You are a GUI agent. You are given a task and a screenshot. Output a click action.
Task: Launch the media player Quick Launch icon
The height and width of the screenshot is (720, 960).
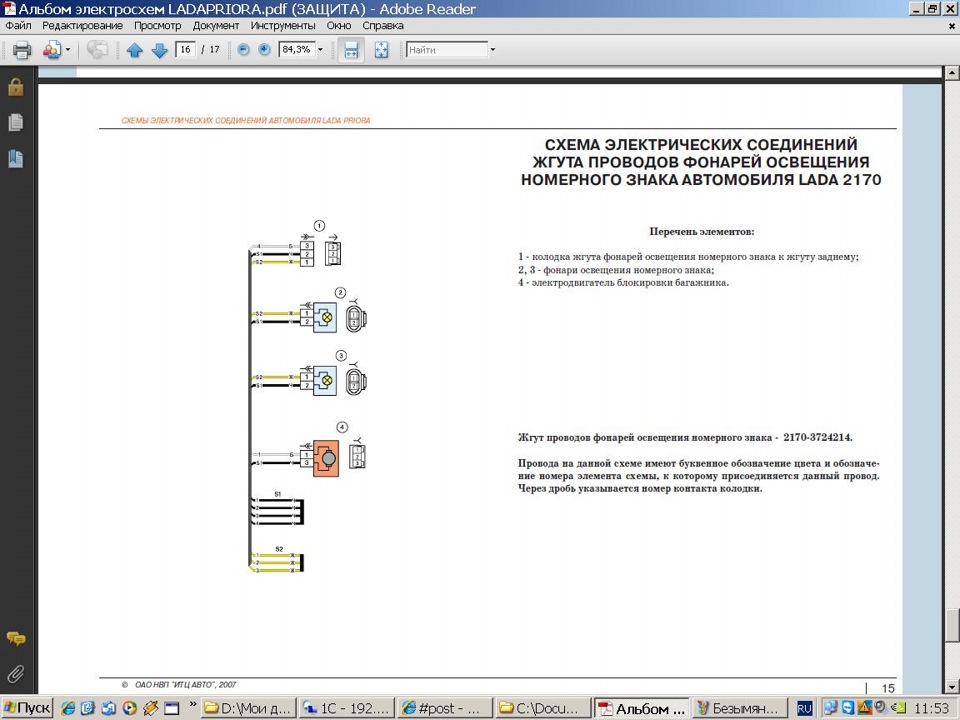point(129,708)
